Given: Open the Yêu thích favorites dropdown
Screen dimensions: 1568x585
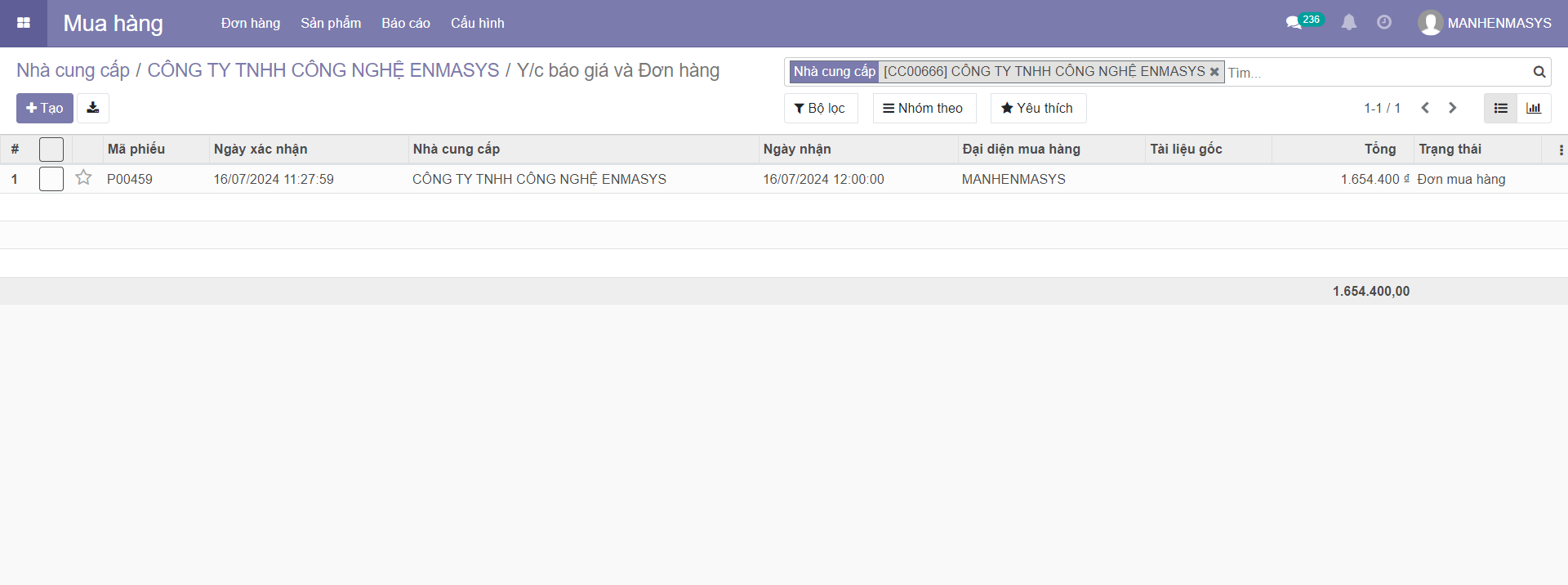Looking at the screenshot, I should 1037,108.
